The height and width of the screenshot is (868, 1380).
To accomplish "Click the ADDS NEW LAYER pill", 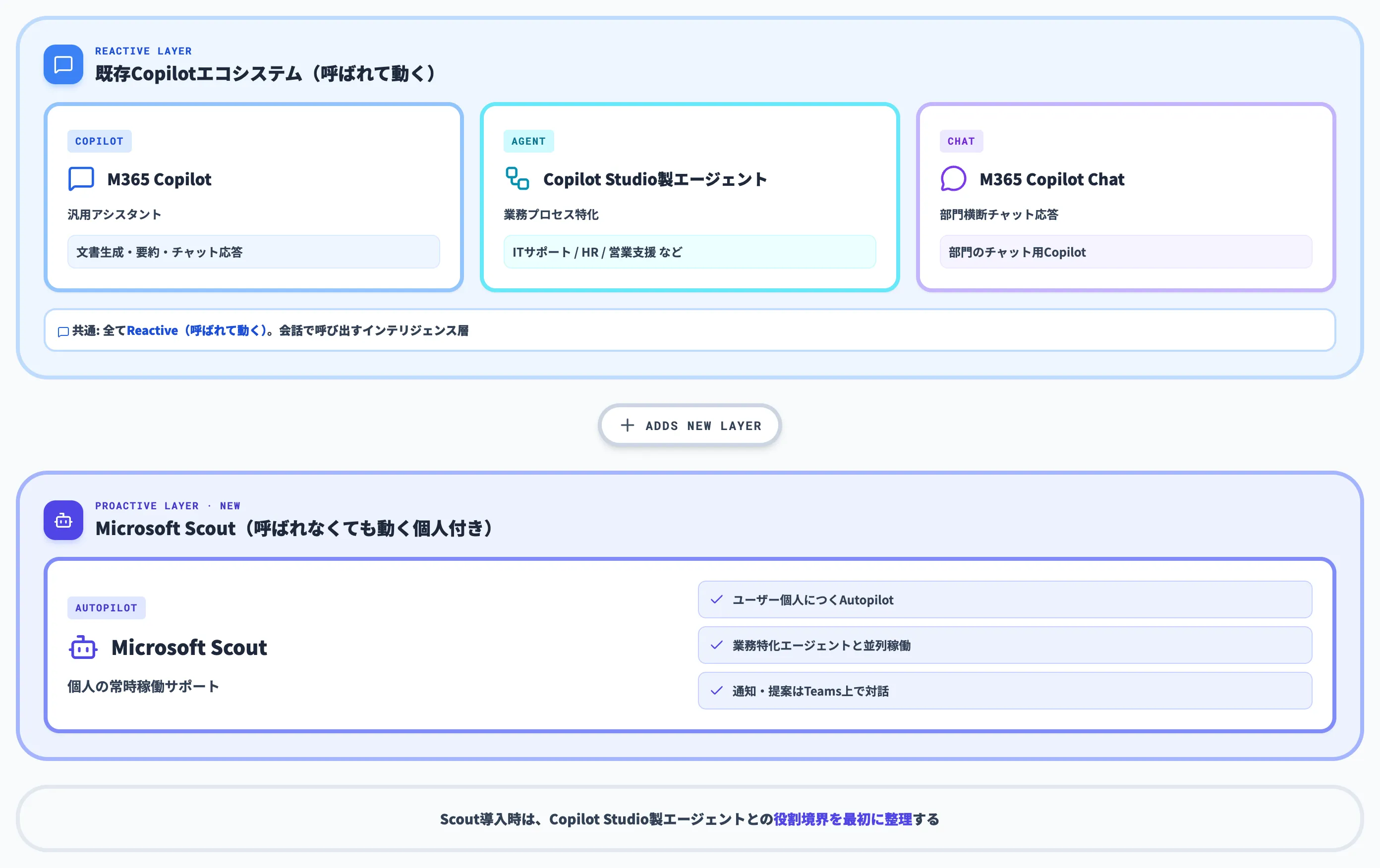I will pos(690,426).
